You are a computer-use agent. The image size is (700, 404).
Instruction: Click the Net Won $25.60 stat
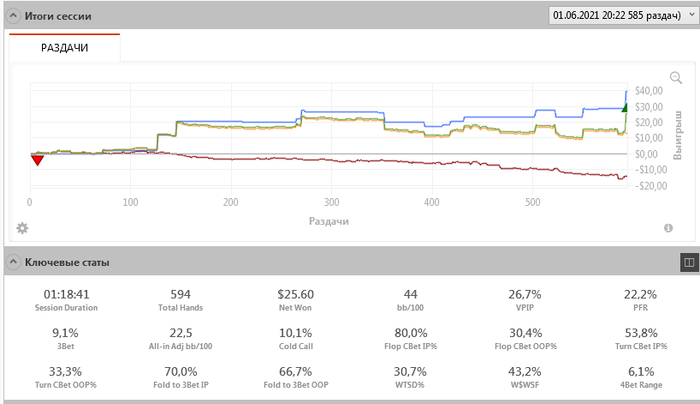coord(295,300)
